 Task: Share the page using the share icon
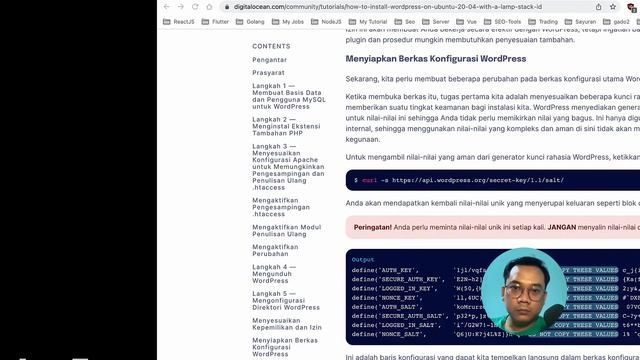pyautogui.click(x=598, y=7)
